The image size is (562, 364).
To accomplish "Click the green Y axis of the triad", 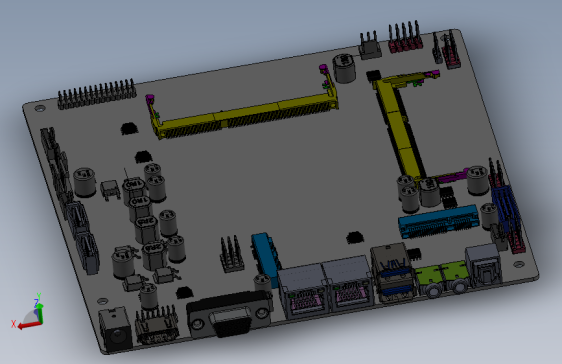I will pyautogui.click(x=40, y=312).
